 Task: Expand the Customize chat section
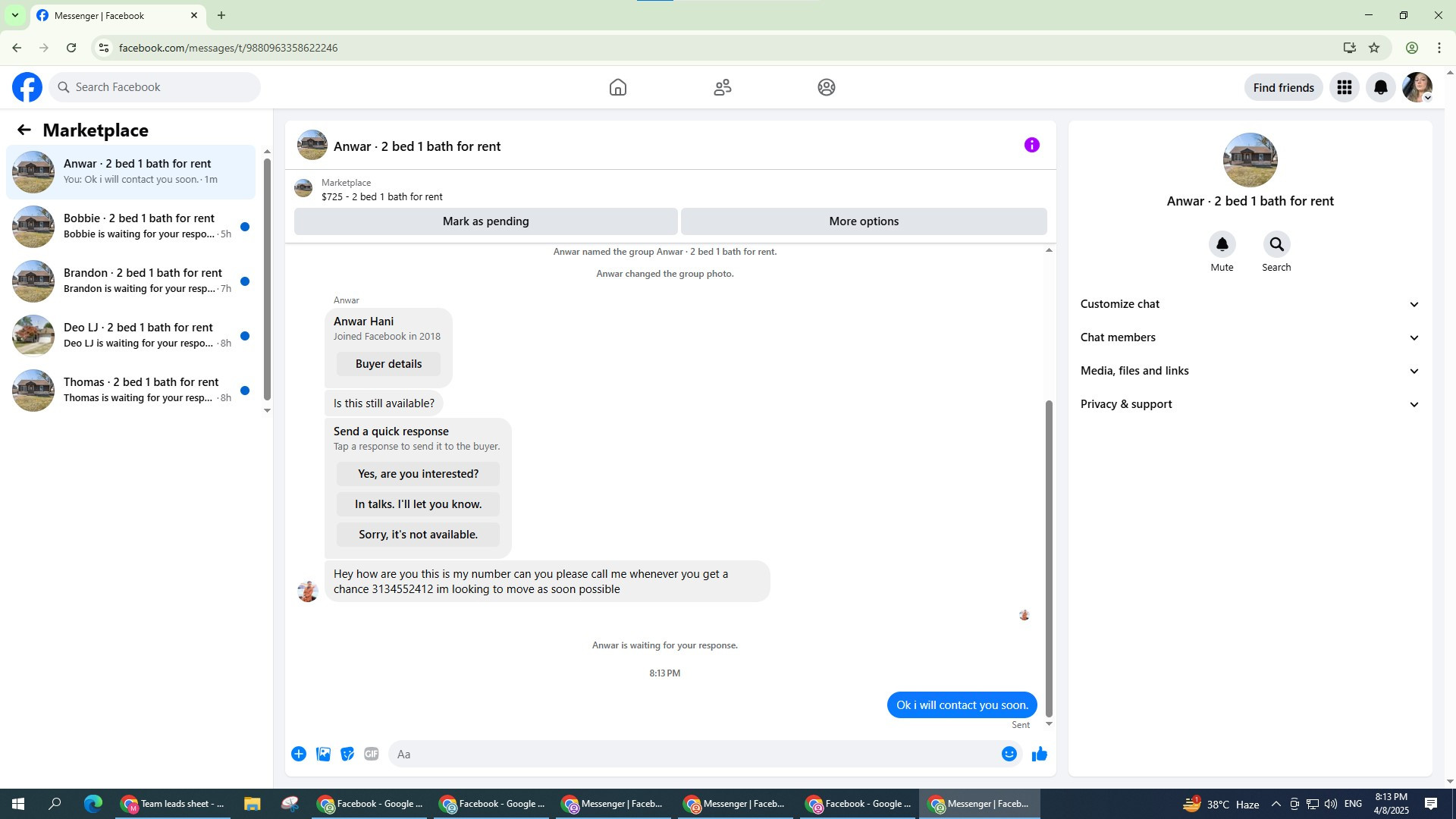click(x=1249, y=304)
